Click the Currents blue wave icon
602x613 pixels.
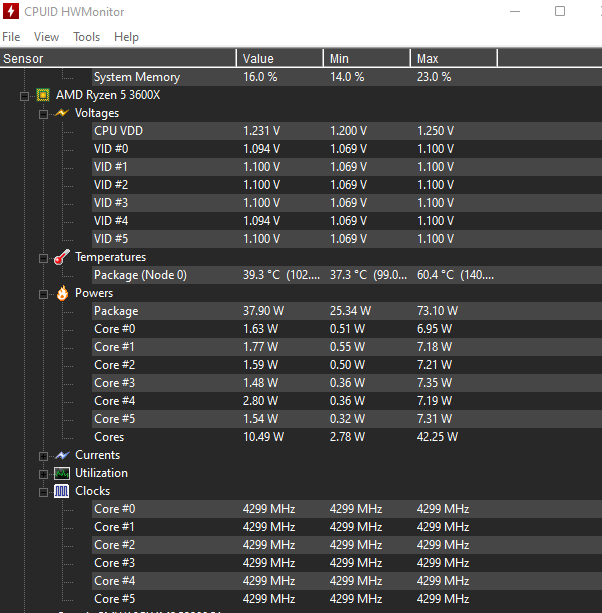(62, 455)
